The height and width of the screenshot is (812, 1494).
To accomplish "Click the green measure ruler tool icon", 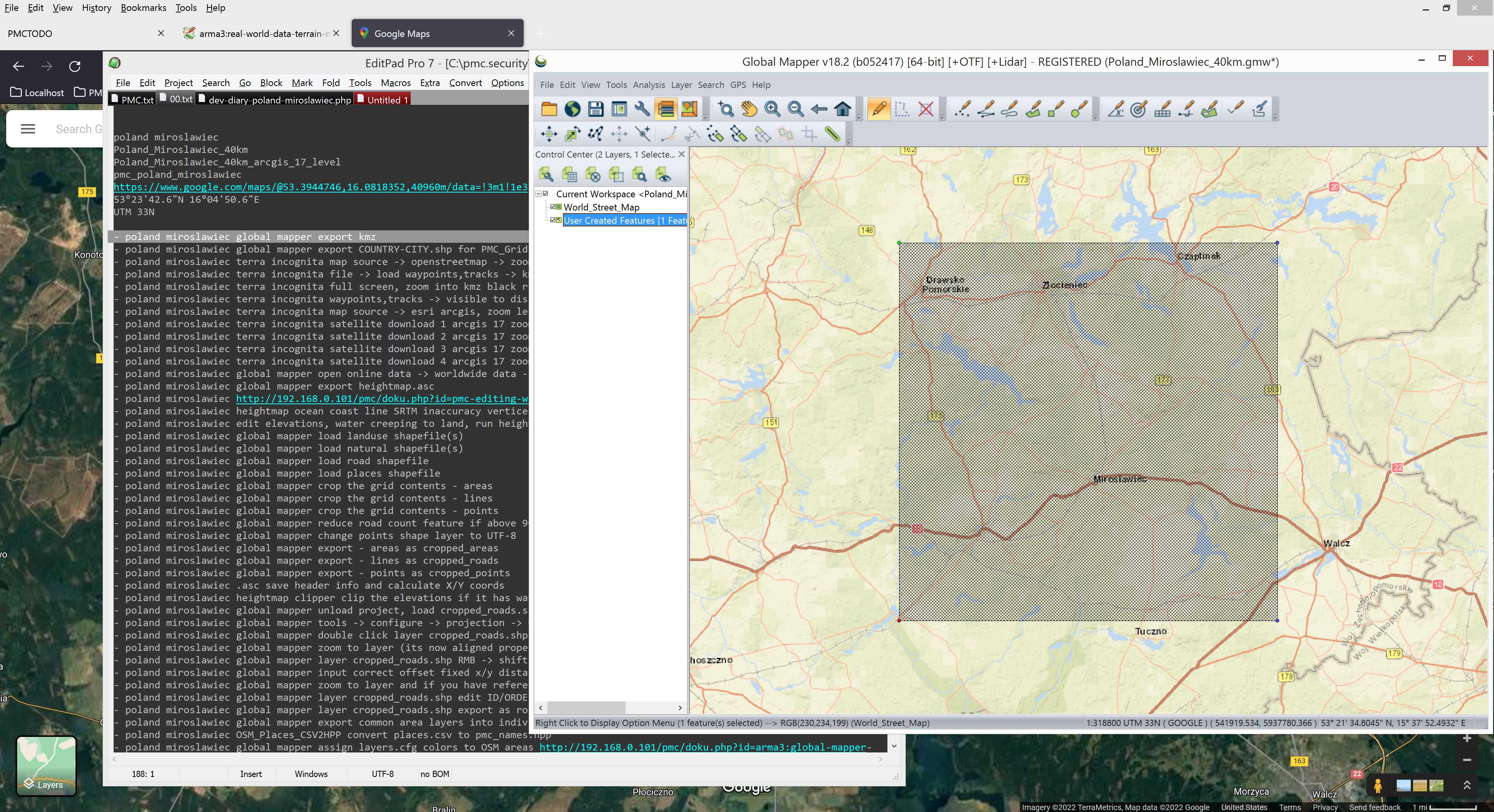I will pos(833,134).
